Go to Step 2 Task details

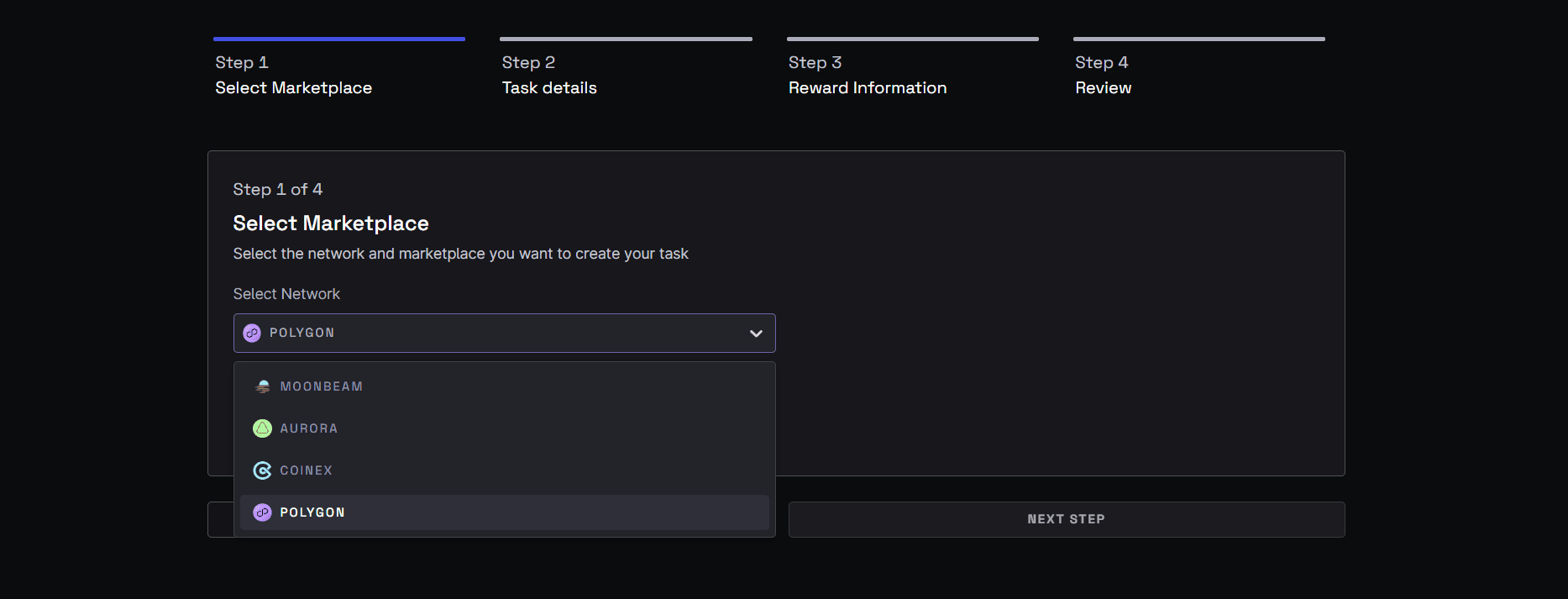pos(626,68)
